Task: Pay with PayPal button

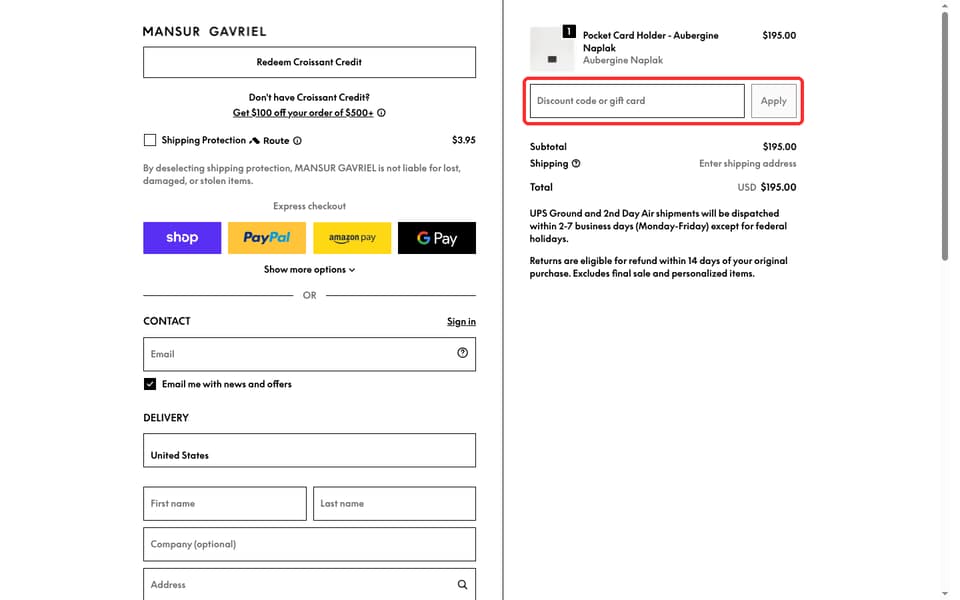Action: (267, 238)
